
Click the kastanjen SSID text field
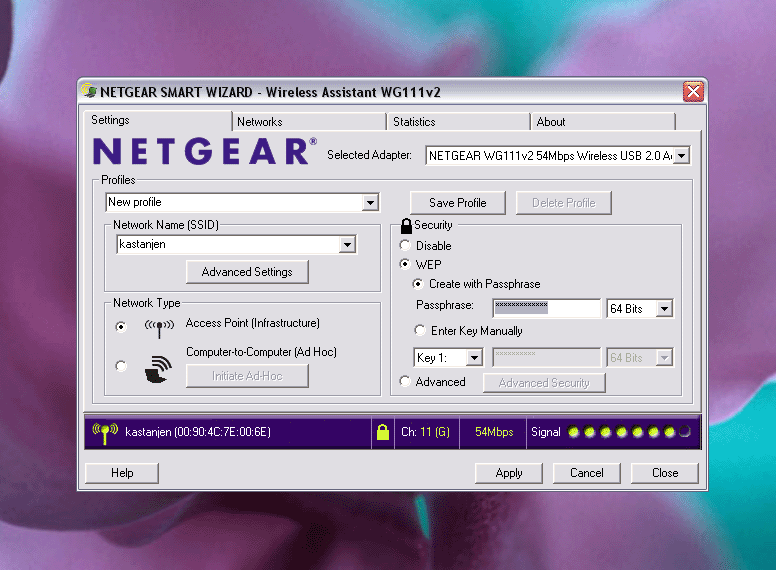[x=229, y=244]
